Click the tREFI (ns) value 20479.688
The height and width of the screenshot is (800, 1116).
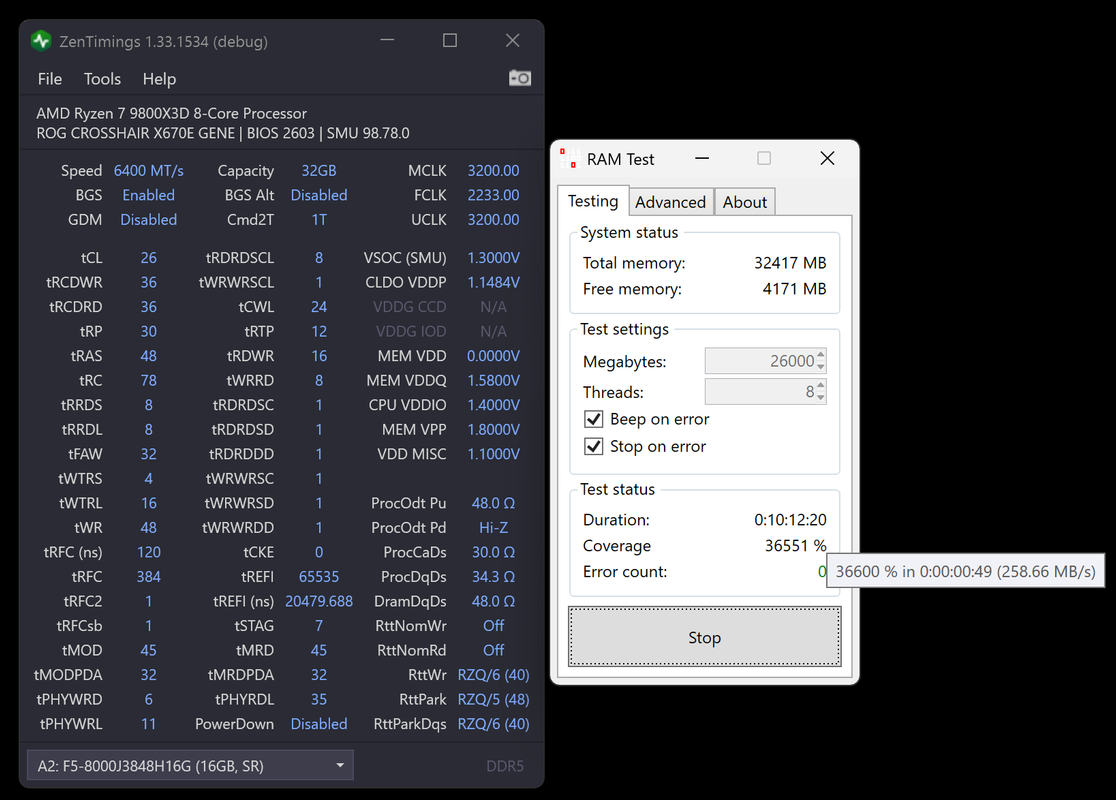[x=319, y=601]
